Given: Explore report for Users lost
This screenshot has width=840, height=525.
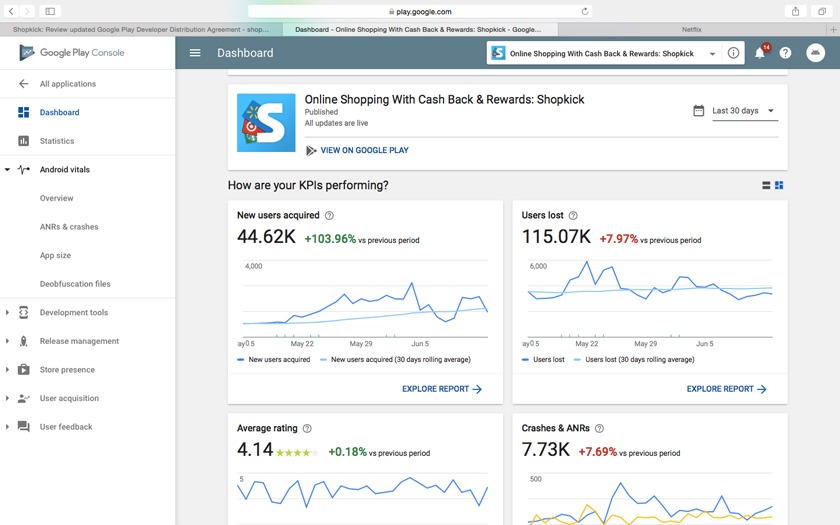Looking at the screenshot, I should (726, 389).
